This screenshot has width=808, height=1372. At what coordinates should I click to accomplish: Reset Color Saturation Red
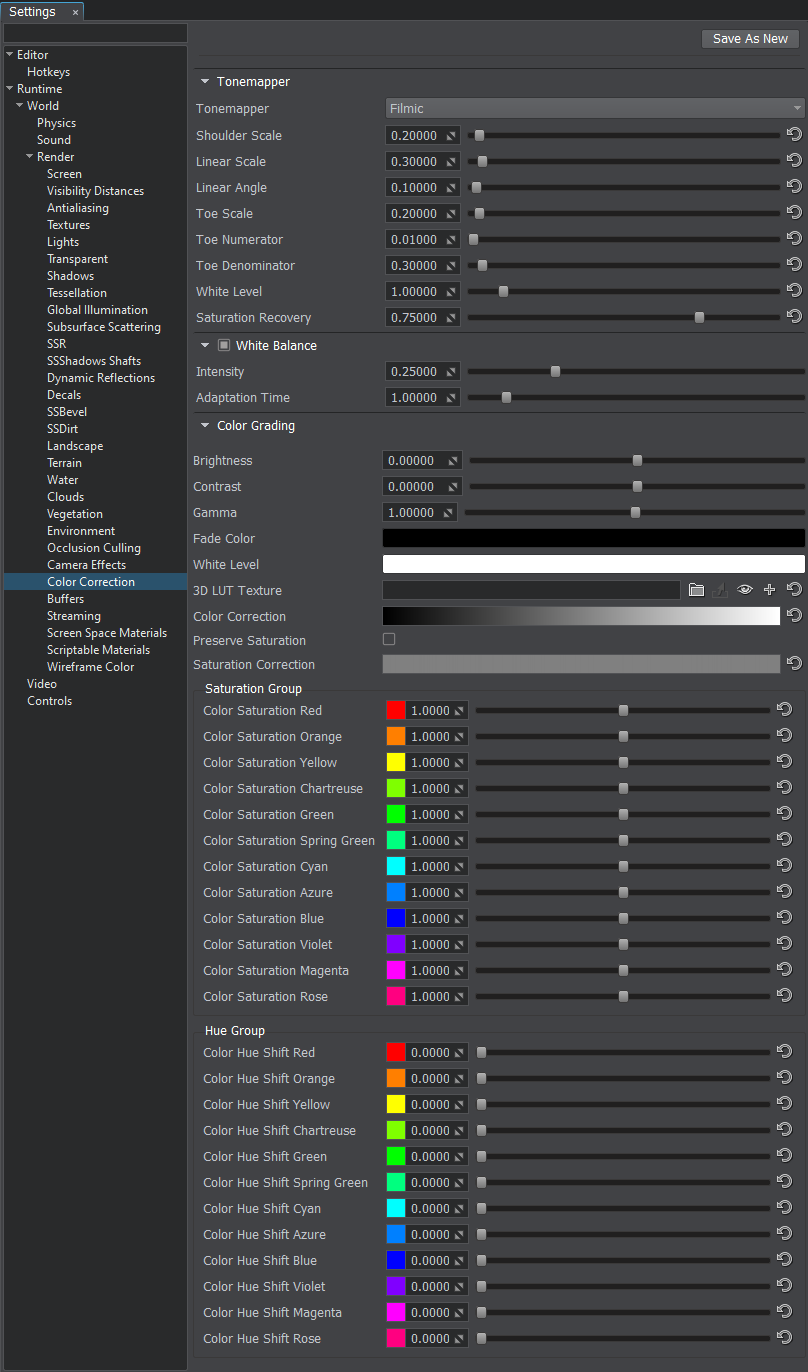pos(784,710)
